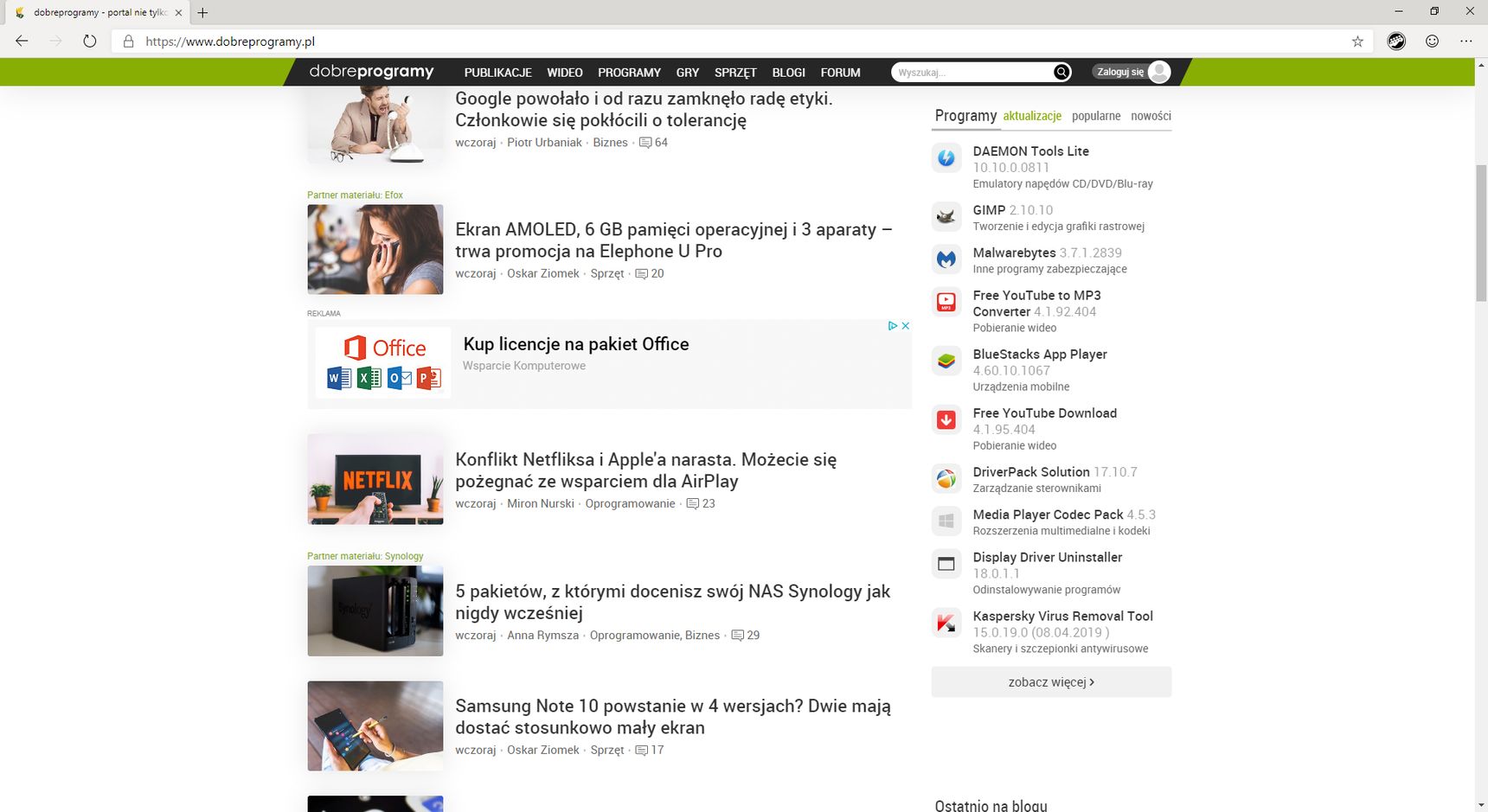Click the Malwarebytes program icon
The height and width of the screenshot is (812, 1488).
point(946,259)
